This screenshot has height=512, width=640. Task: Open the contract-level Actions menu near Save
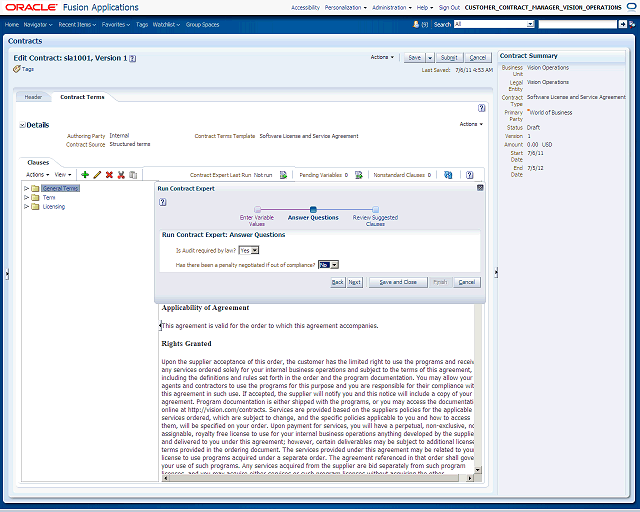click(x=382, y=57)
